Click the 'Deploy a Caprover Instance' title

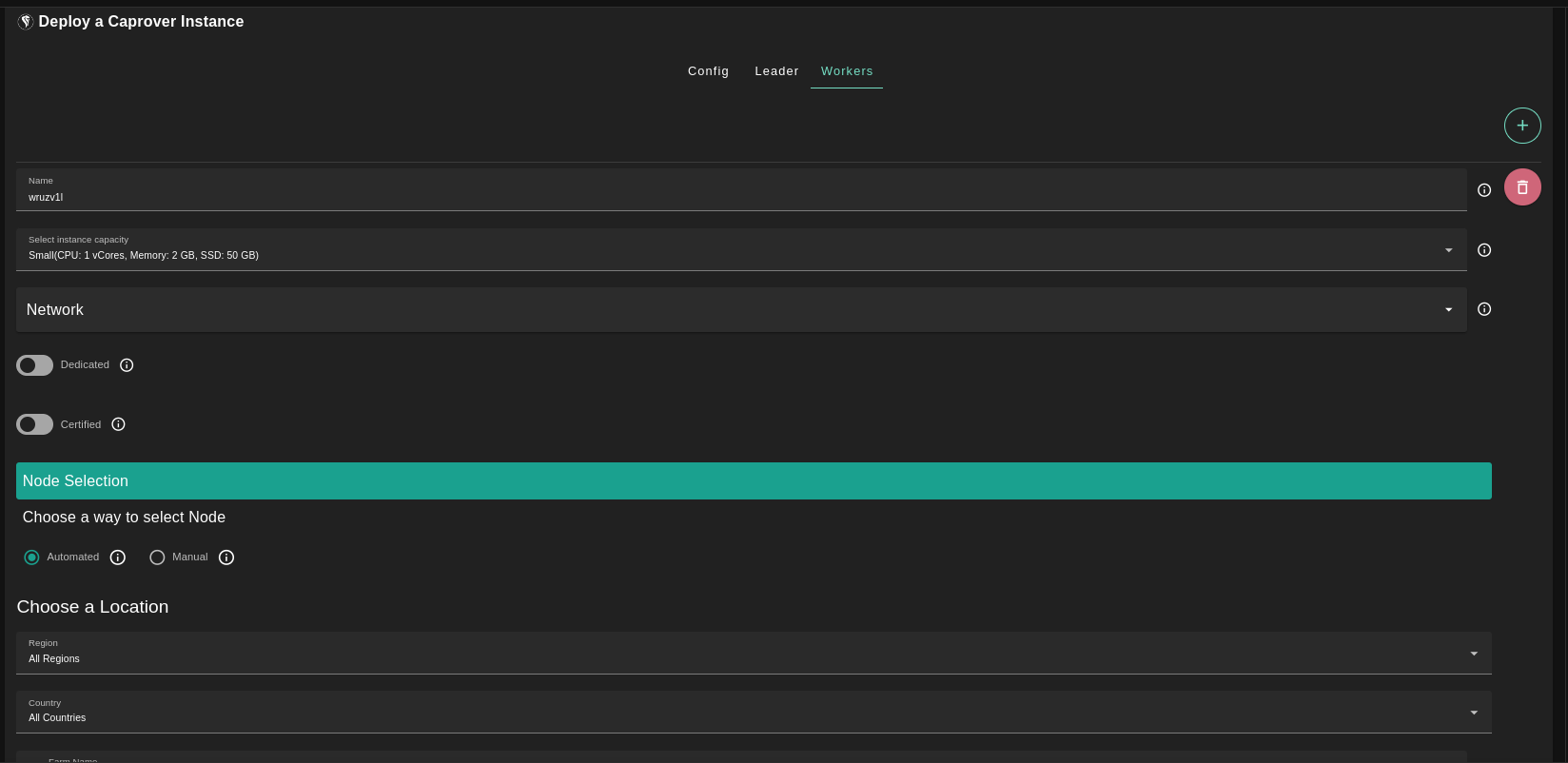point(141,21)
